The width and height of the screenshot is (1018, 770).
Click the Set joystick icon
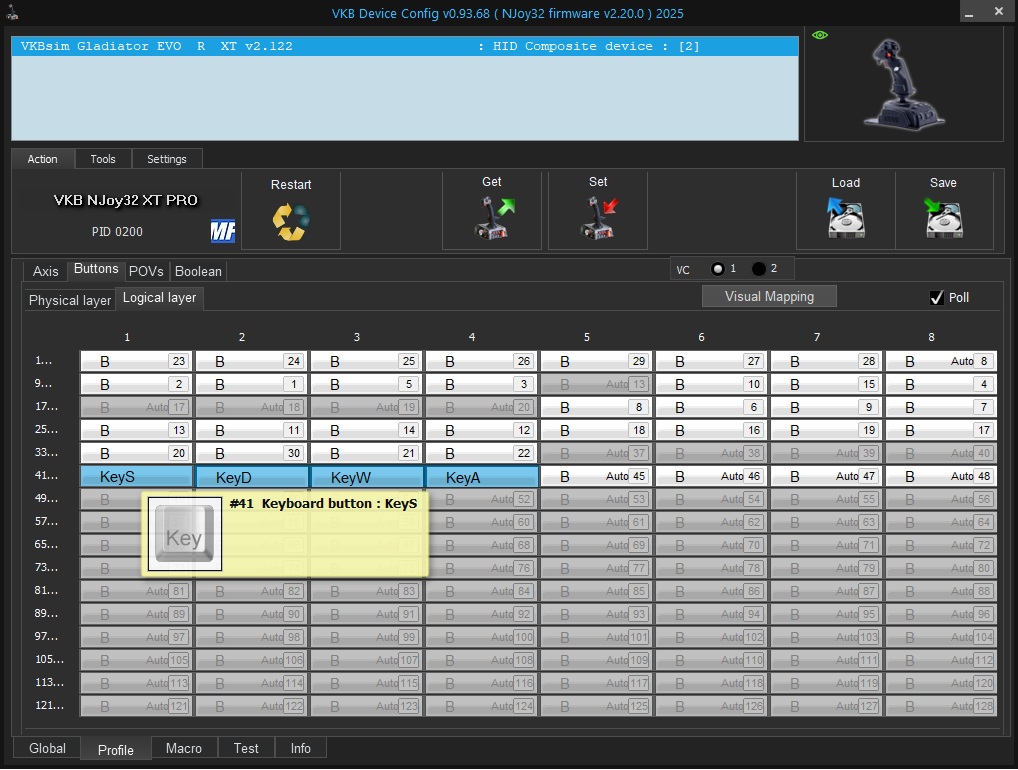(599, 217)
